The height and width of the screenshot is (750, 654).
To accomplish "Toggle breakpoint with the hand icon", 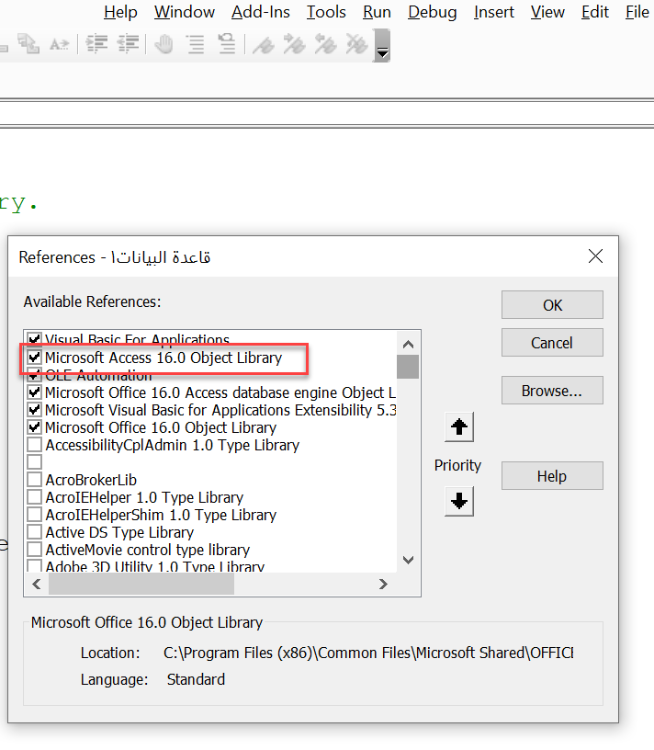I will tap(164, 44).
